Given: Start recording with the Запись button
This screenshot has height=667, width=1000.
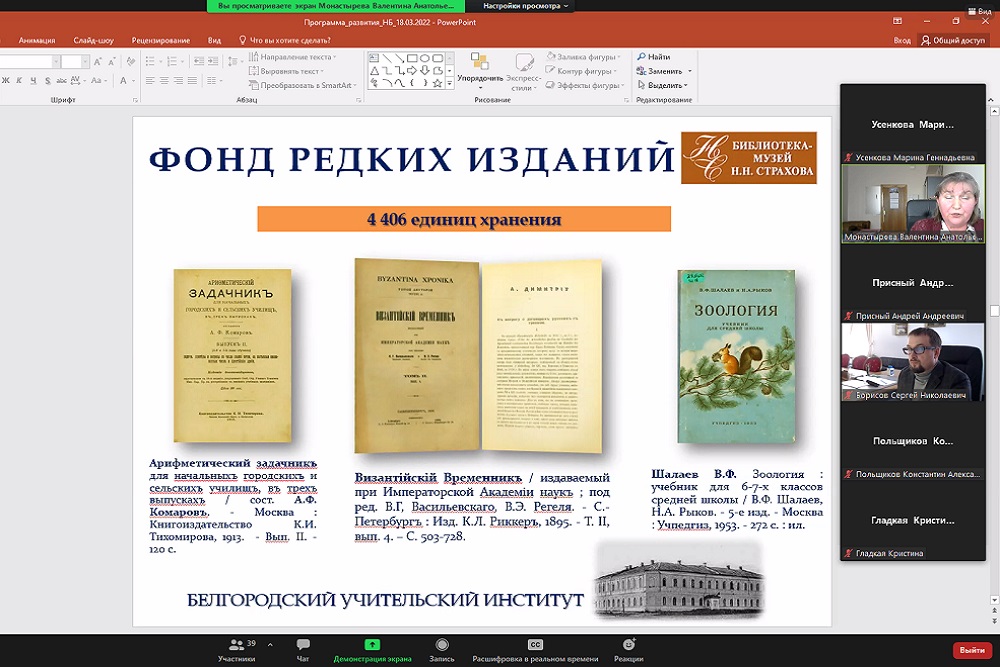Looking at the screenshot, I should tap(442, 646).
